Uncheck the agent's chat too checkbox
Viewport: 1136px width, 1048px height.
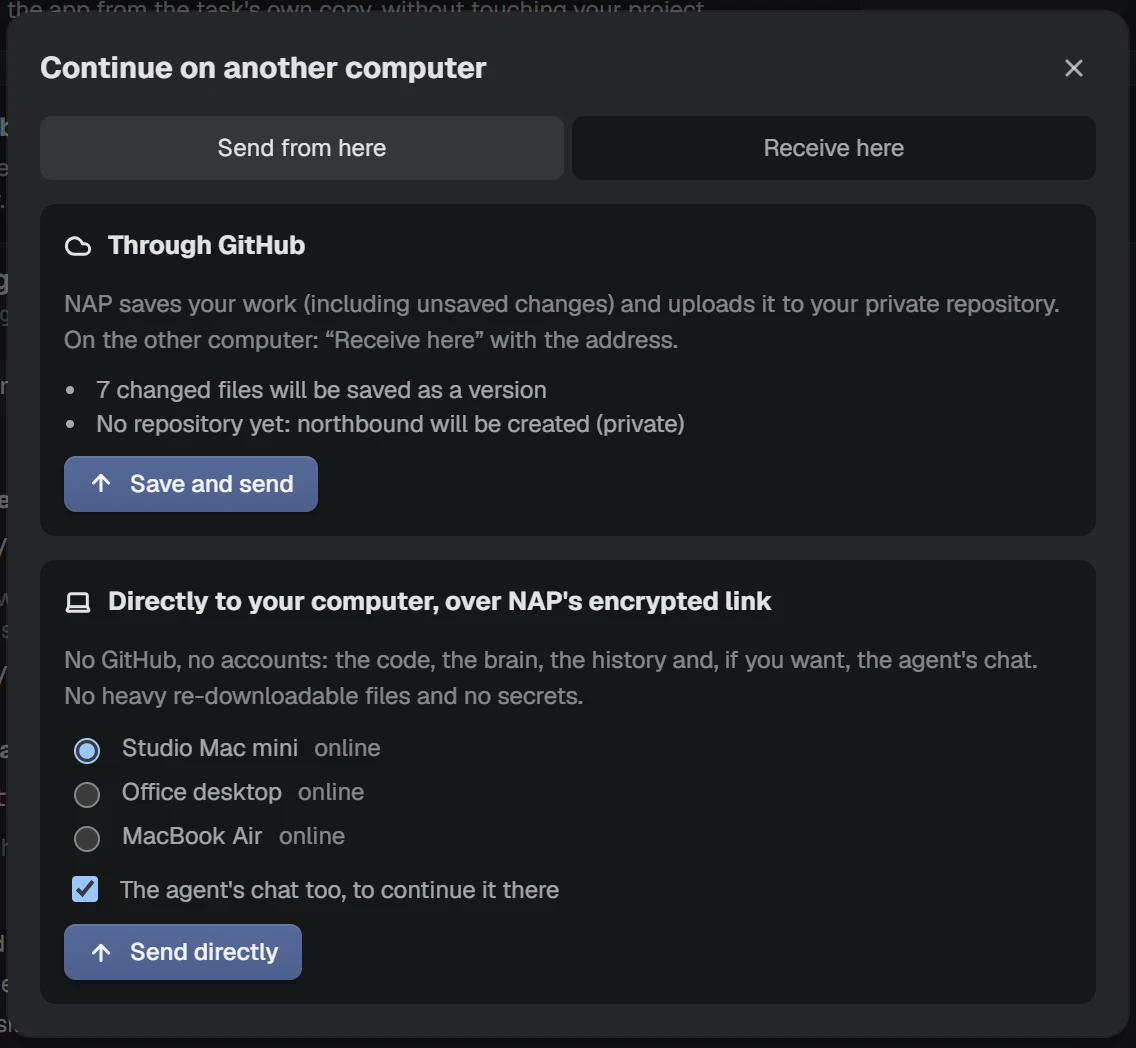85,889
